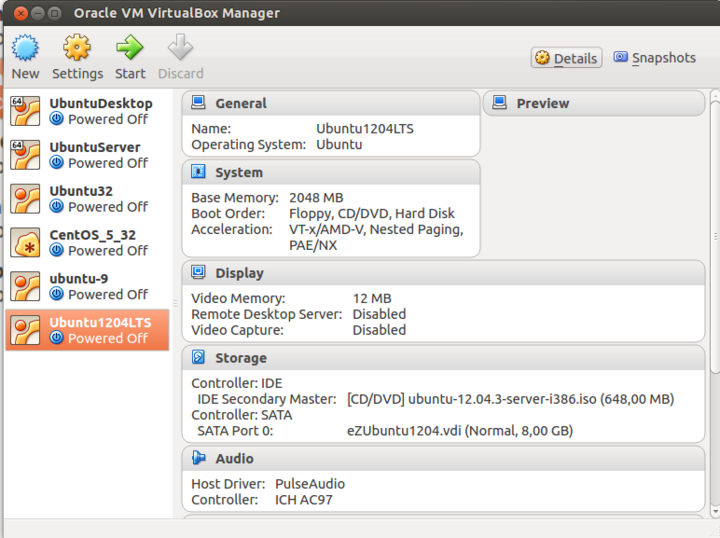Click ubuntu-9 name in VM list
720x538 pixels.
tap(79, 279)
